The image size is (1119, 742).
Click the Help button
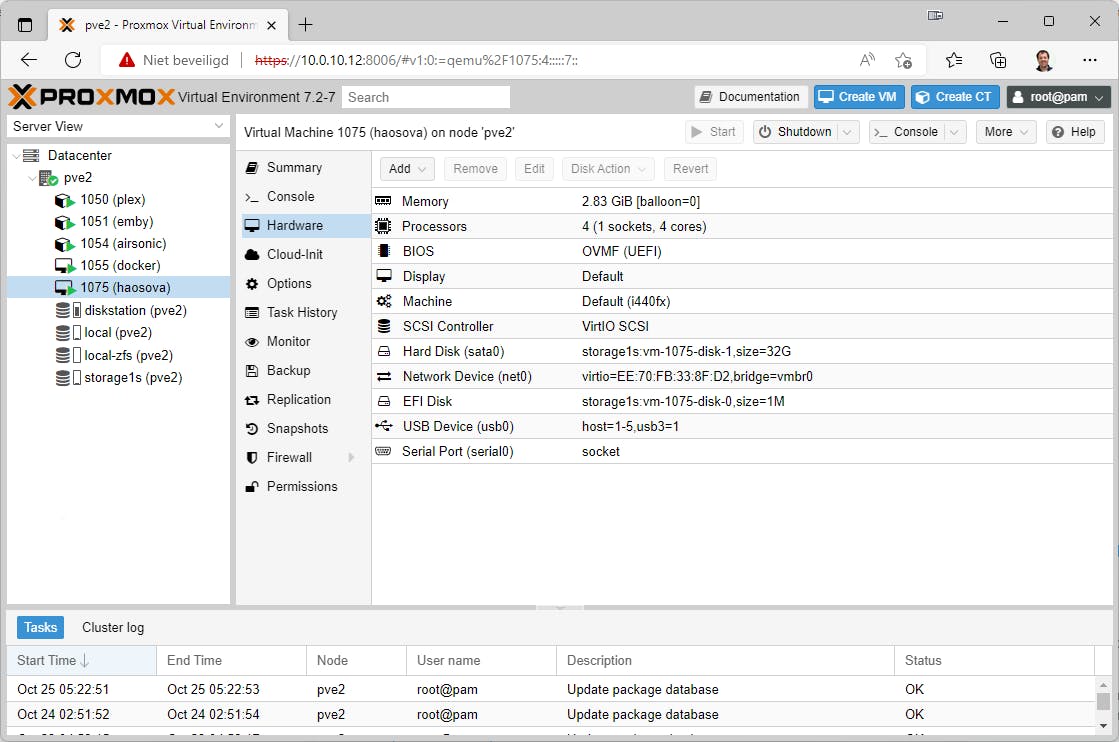1075,132
